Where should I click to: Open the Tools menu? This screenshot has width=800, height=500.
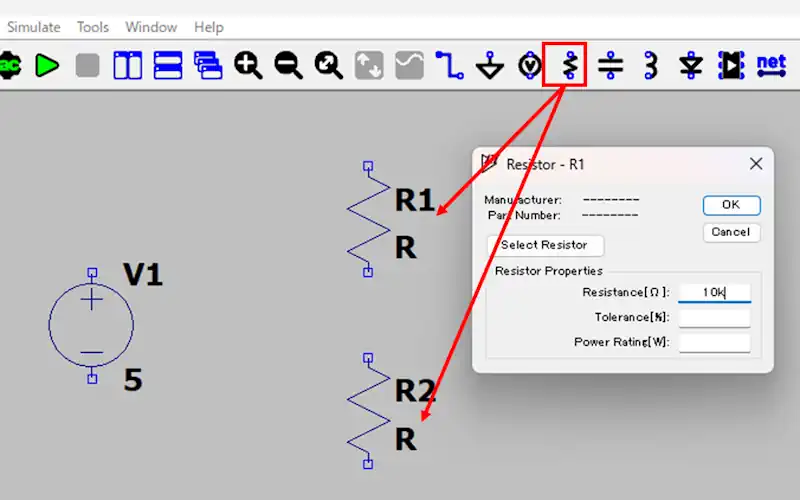coord(93,27)
